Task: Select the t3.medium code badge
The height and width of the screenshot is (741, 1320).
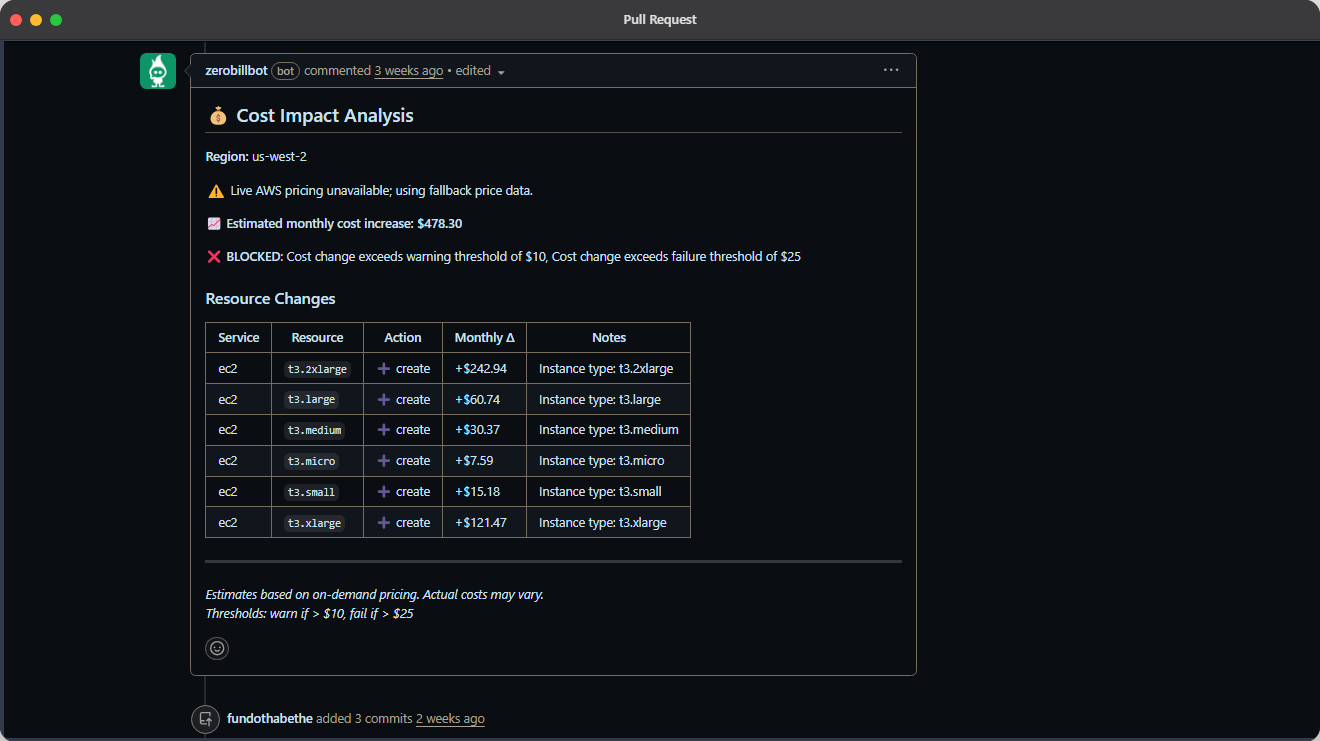Action: tap(316, 429)
